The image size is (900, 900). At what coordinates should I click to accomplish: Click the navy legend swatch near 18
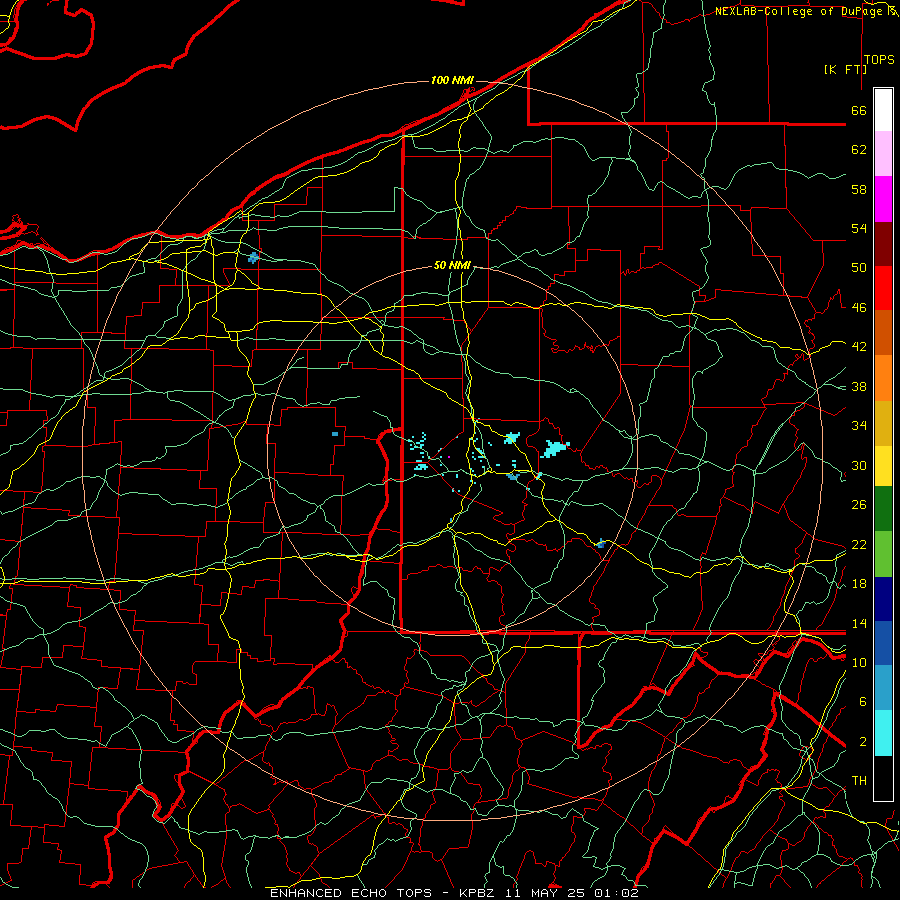(x=883, y=599)
